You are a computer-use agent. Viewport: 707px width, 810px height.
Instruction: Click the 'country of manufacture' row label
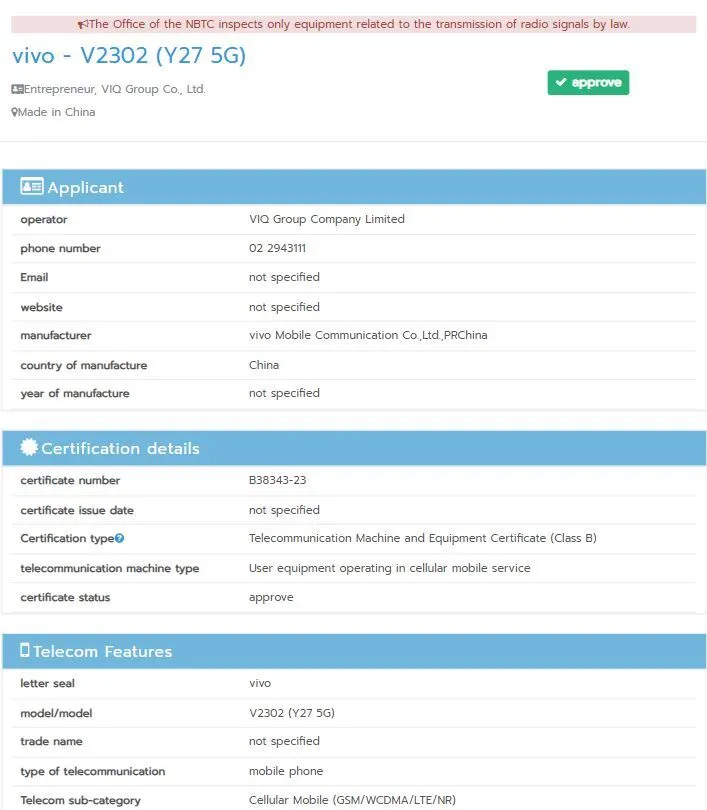point(84,365)
